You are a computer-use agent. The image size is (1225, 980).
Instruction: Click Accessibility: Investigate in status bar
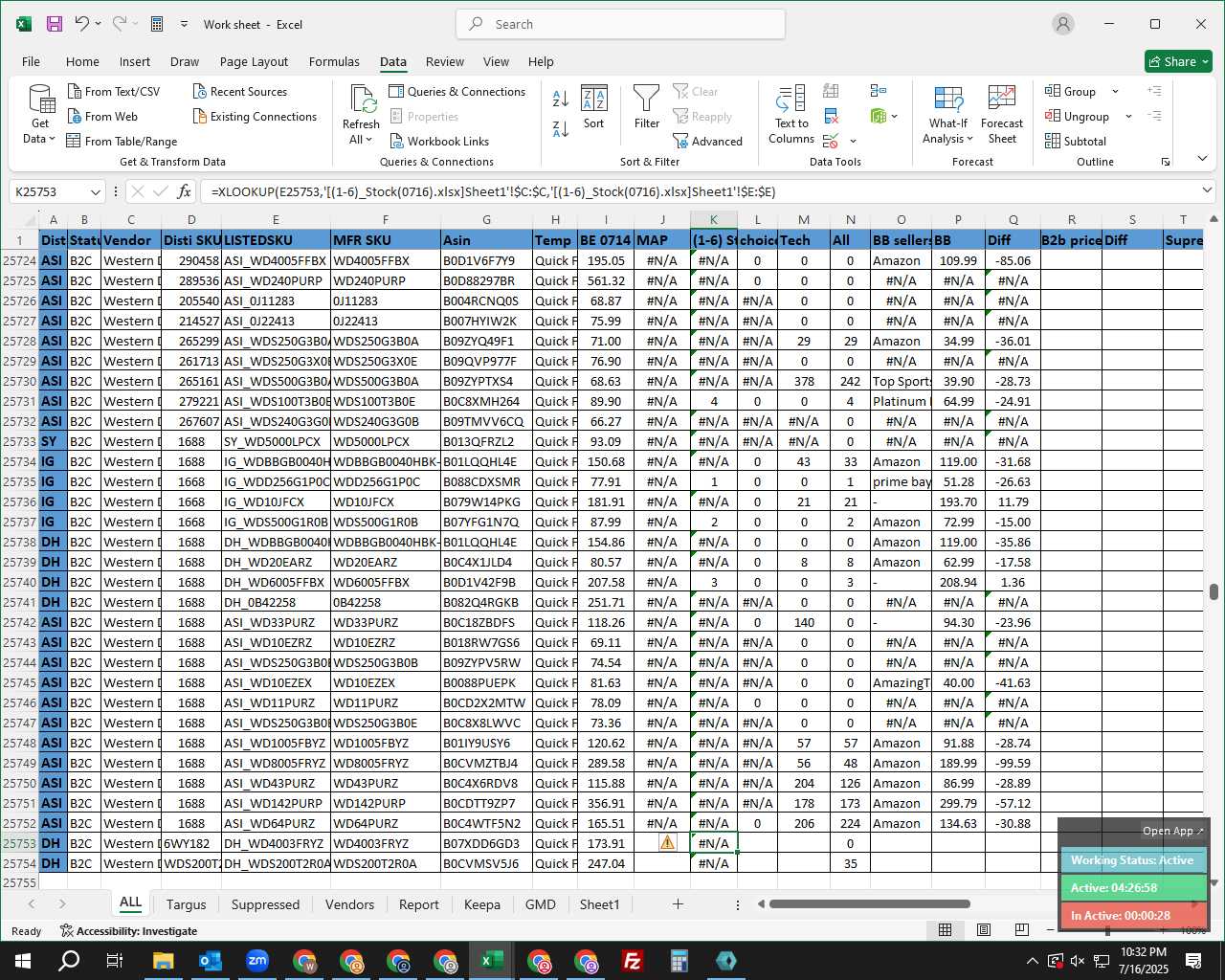[128, 930]
